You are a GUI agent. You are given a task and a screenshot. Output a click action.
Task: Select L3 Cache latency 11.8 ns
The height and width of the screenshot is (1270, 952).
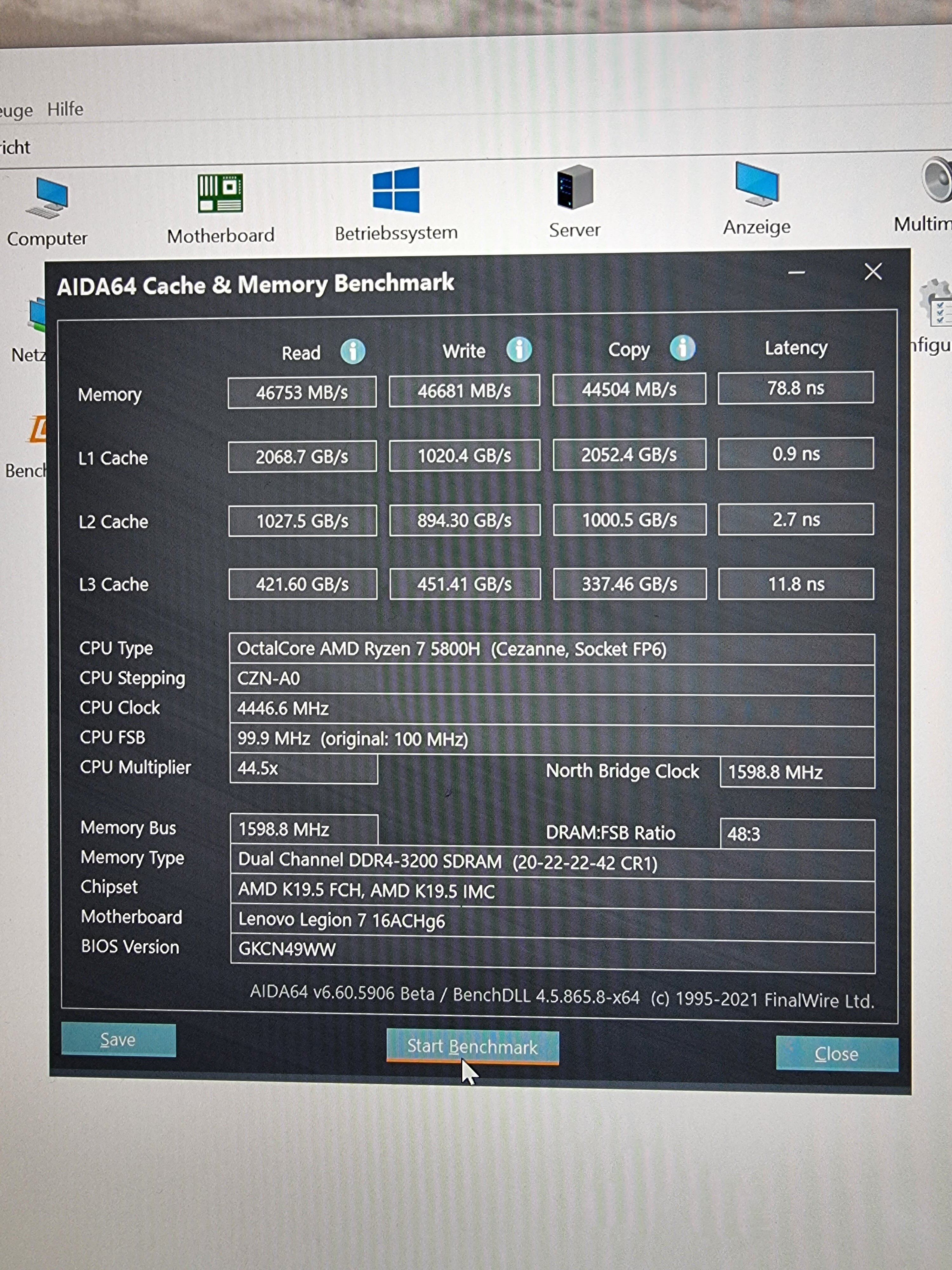coord(797,584)
